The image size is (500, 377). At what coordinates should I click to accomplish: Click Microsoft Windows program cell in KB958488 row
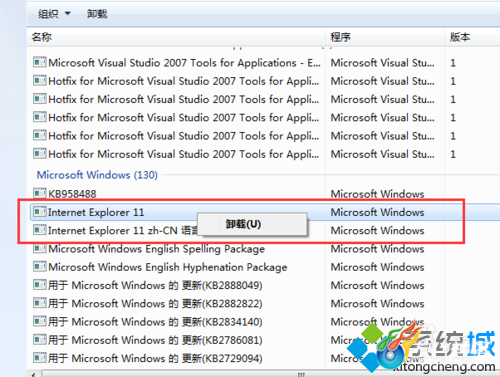(377, 194)
